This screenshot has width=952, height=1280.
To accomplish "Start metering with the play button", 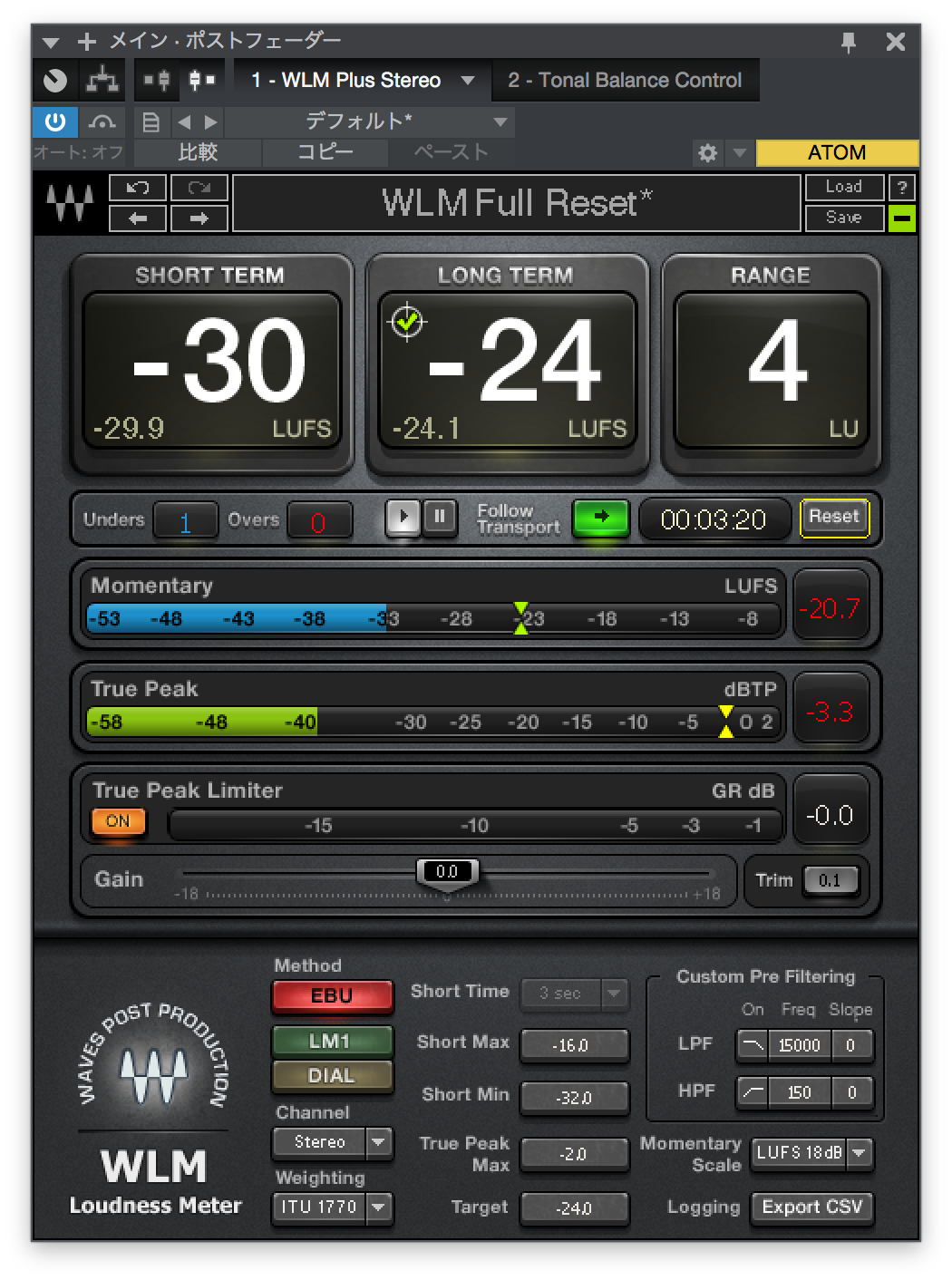I will pos(403,518).
